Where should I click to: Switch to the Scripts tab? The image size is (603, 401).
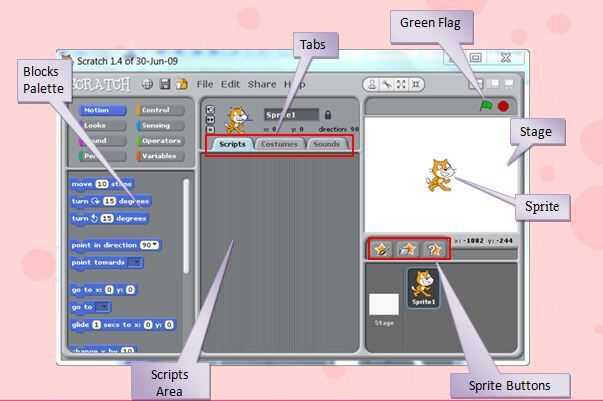coord(232,144)
